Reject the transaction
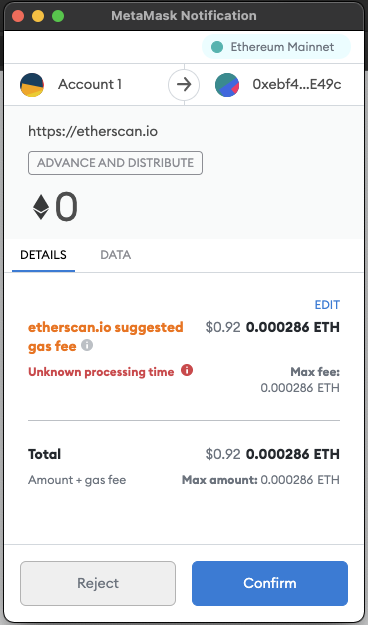The width and height of the screenshot is (368, 625). (98, 583)
